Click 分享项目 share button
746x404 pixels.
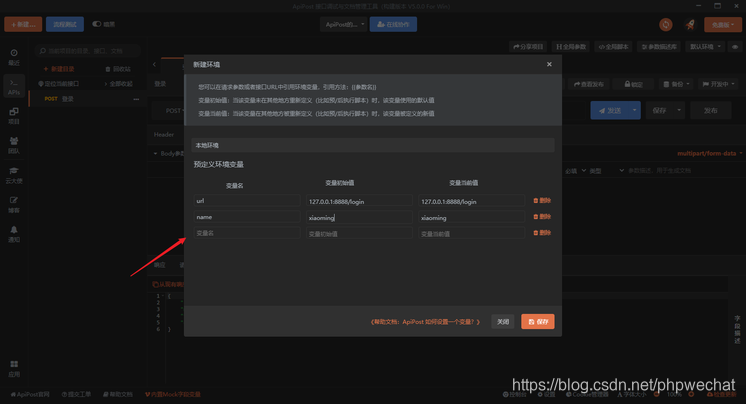(x=528, y=47)
